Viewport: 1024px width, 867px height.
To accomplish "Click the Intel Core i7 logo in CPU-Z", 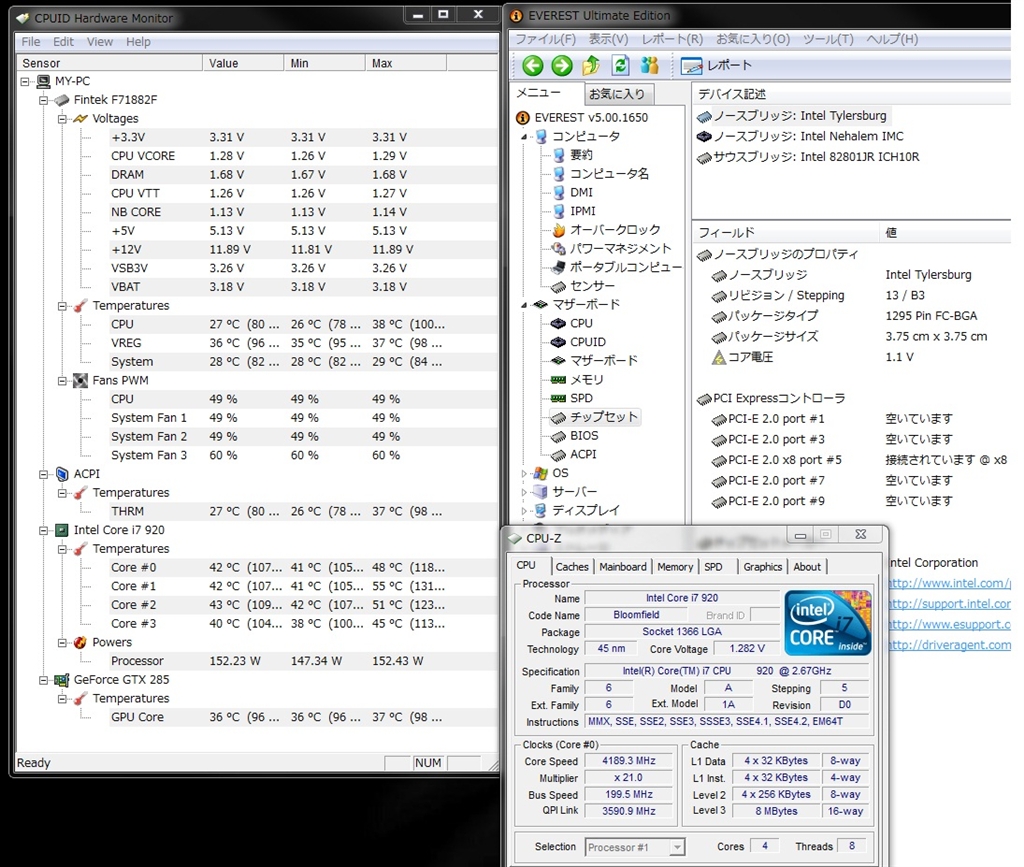I will pos(828,623).
